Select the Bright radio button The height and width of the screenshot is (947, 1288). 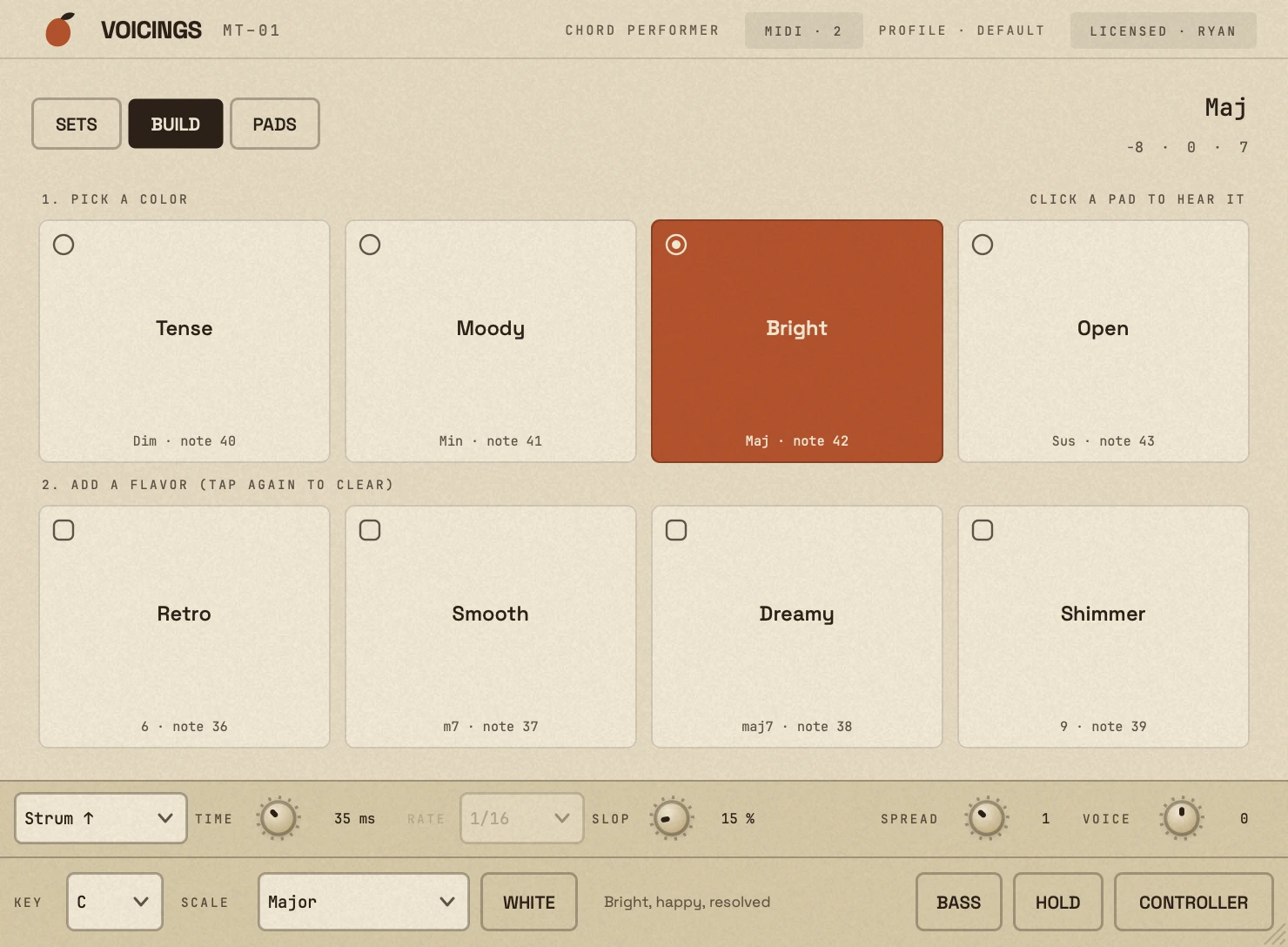676,245
